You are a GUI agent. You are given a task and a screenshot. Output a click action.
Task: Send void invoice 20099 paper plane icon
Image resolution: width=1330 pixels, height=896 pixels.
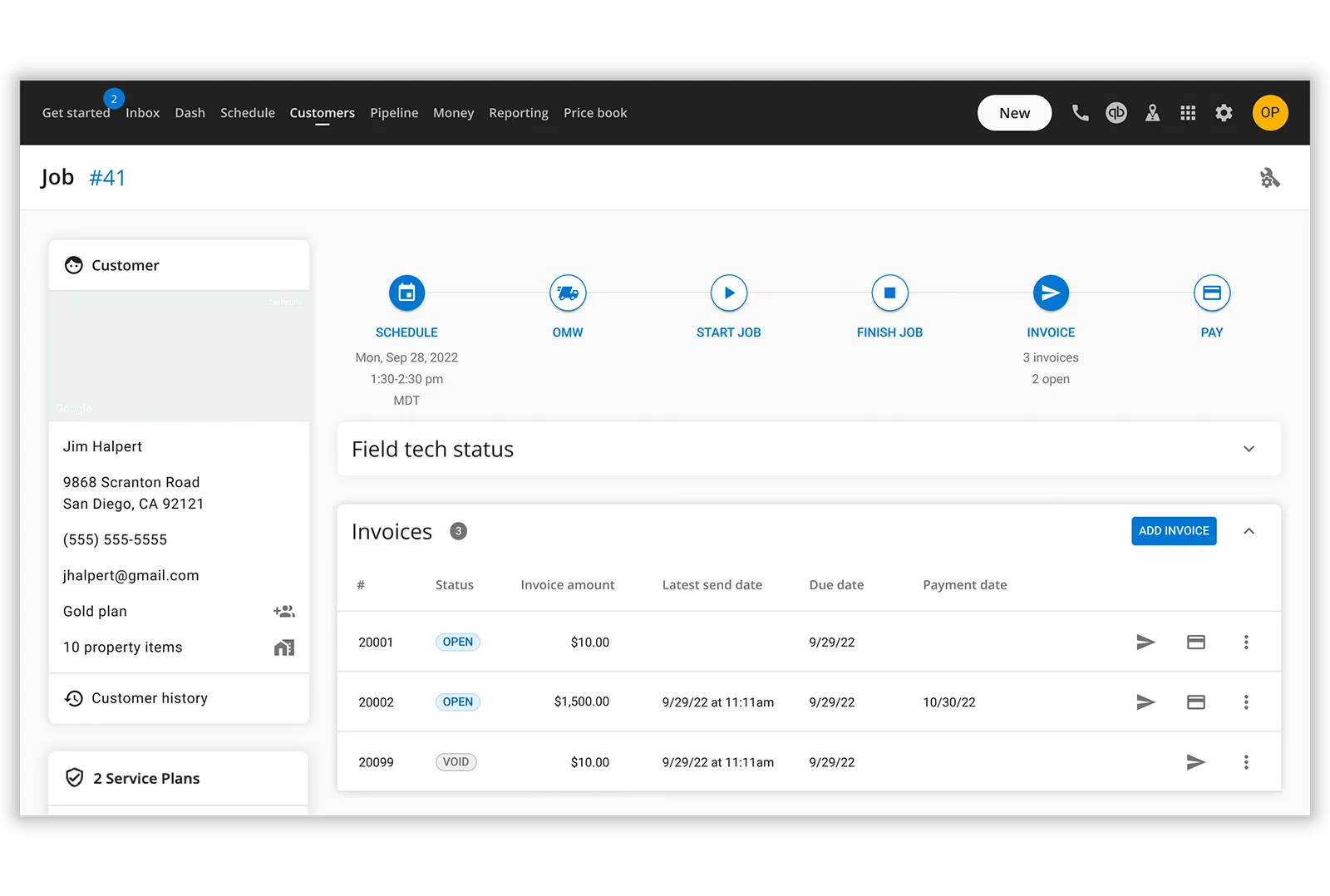(x=1195, y=762)
